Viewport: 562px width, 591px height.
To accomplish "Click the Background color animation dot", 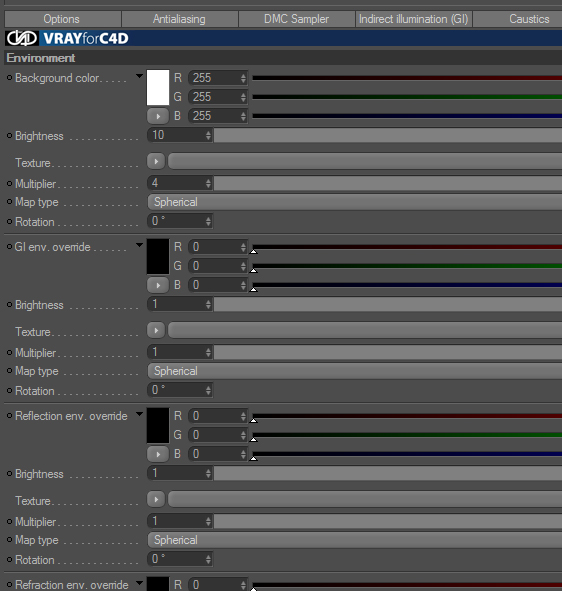I will 9,78.
